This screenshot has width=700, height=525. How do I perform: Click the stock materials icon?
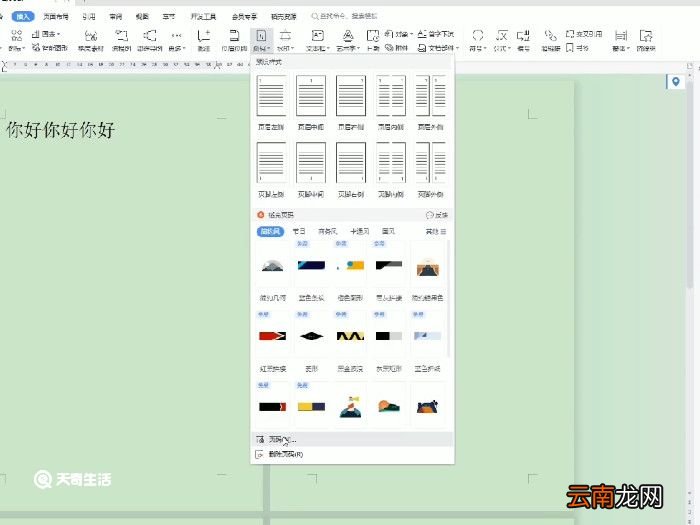(x=91, y=40)
